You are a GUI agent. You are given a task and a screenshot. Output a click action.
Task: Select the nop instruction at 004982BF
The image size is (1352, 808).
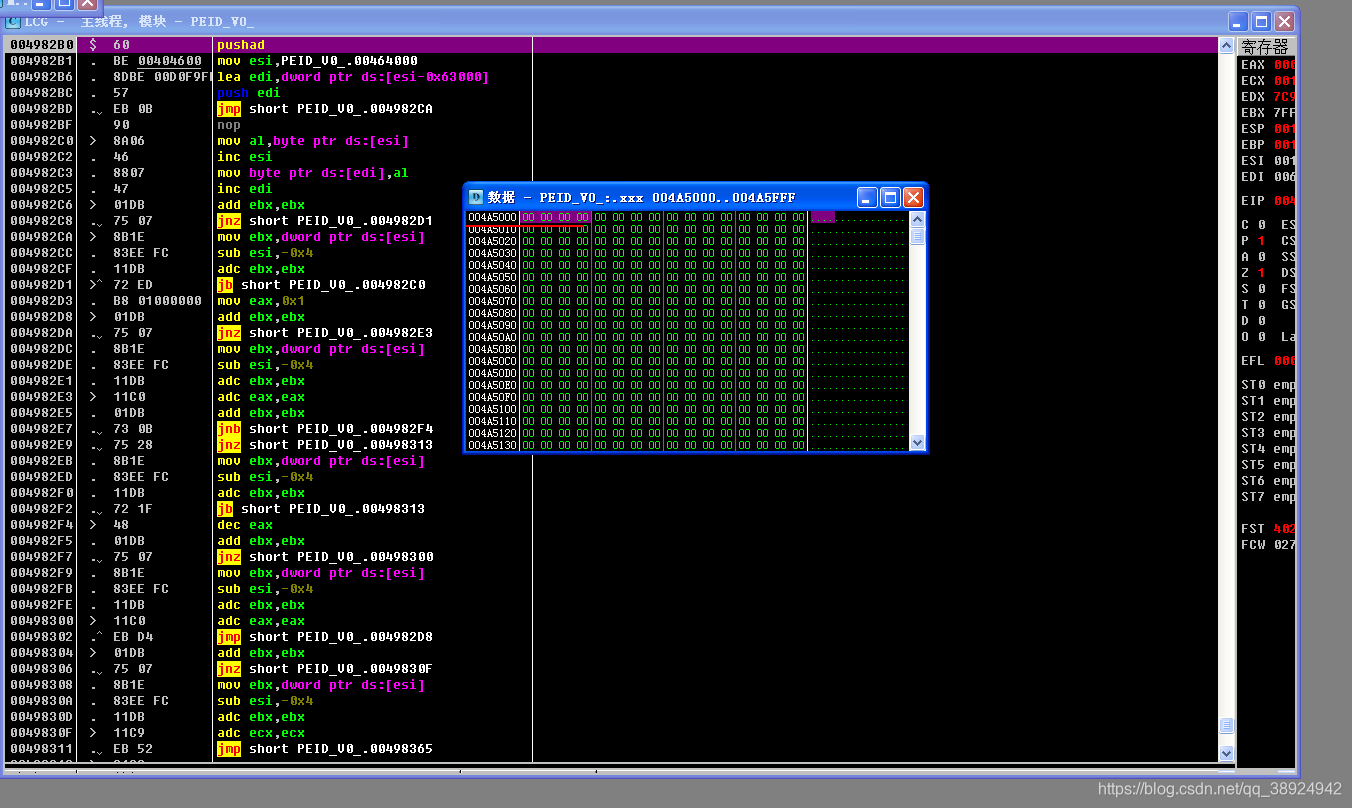click(x=229, y=125)
